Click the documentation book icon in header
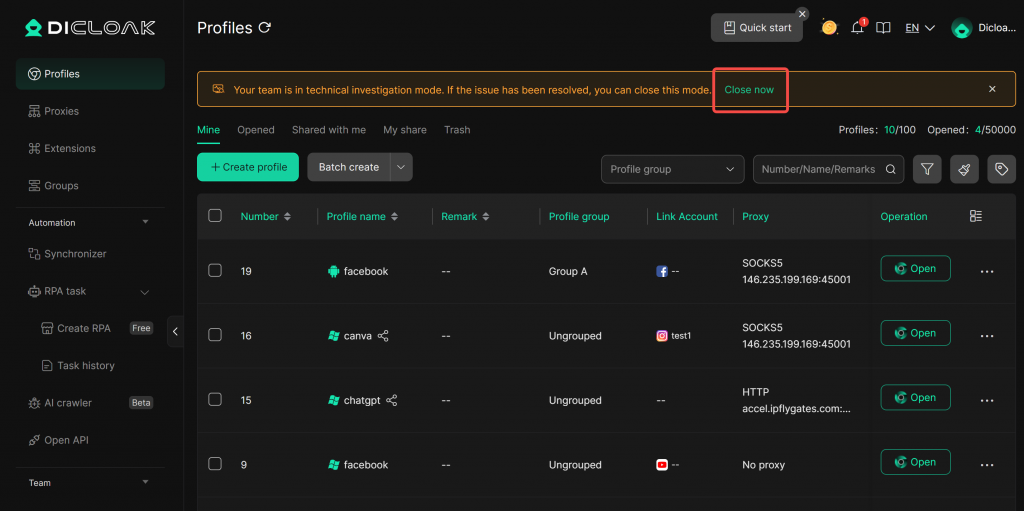1024x511 pixels. [x=883, y=28]
